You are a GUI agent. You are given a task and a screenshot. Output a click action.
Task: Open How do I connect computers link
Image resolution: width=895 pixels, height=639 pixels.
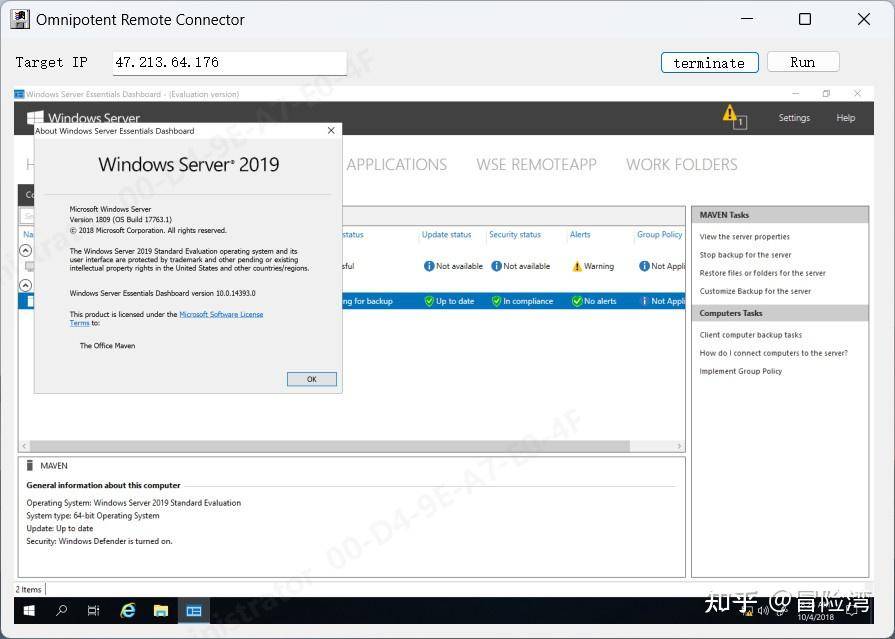pyautogui.click(x=773, y=353)
